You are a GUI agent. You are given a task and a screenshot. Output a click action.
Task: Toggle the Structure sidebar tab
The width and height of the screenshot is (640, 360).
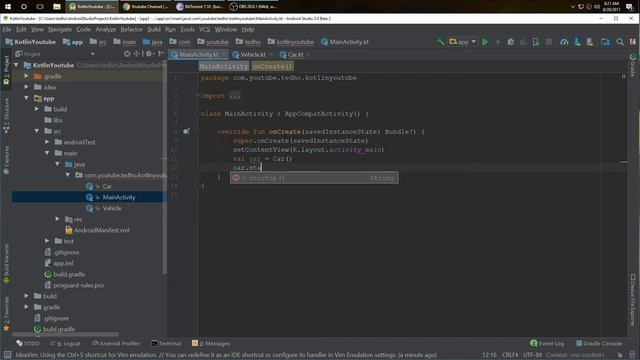6,116
